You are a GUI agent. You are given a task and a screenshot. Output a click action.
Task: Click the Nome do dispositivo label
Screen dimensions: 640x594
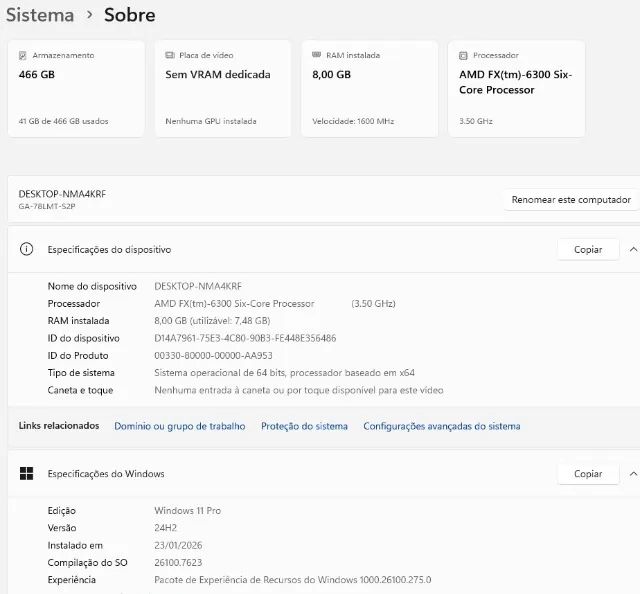92,286
